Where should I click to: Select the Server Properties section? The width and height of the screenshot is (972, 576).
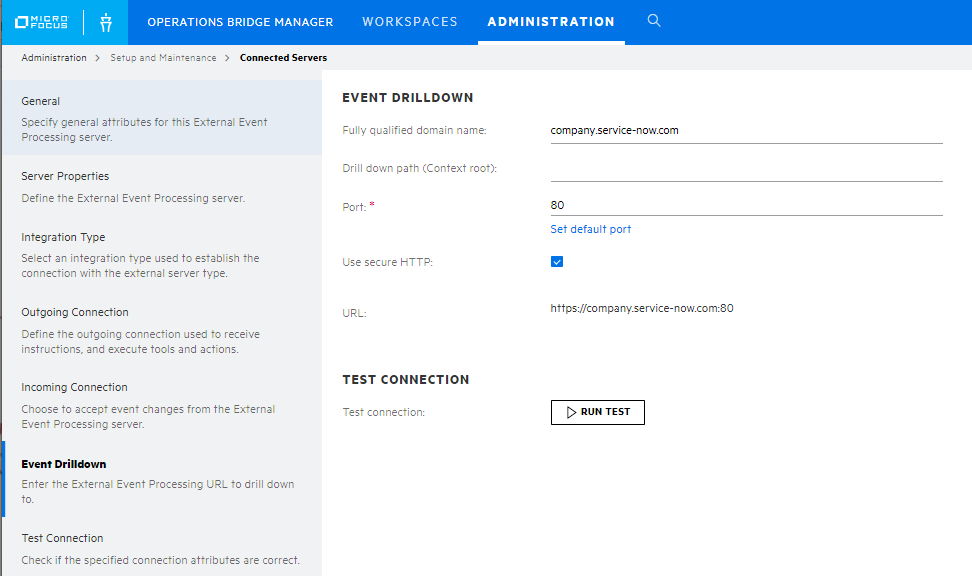[x=161, y=187]
